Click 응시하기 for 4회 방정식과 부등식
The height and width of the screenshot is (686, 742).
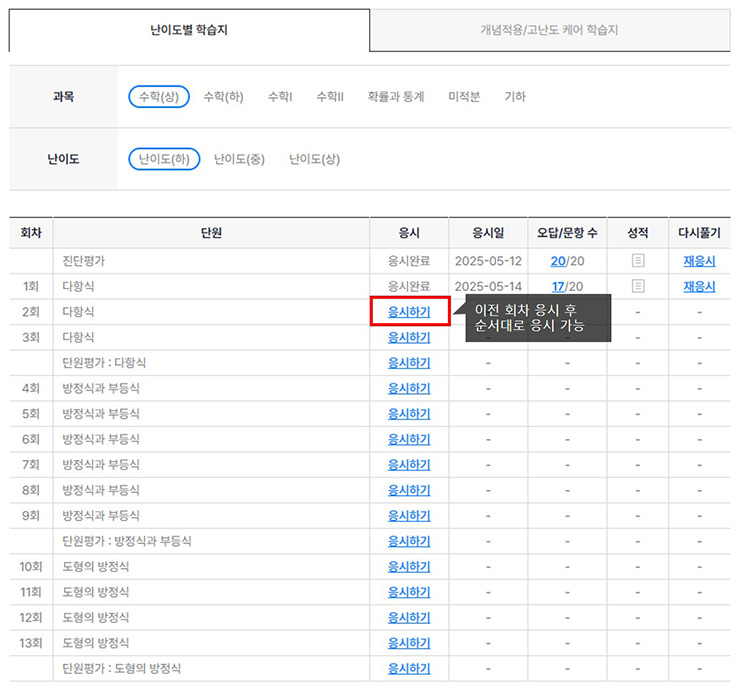(409, 388)
